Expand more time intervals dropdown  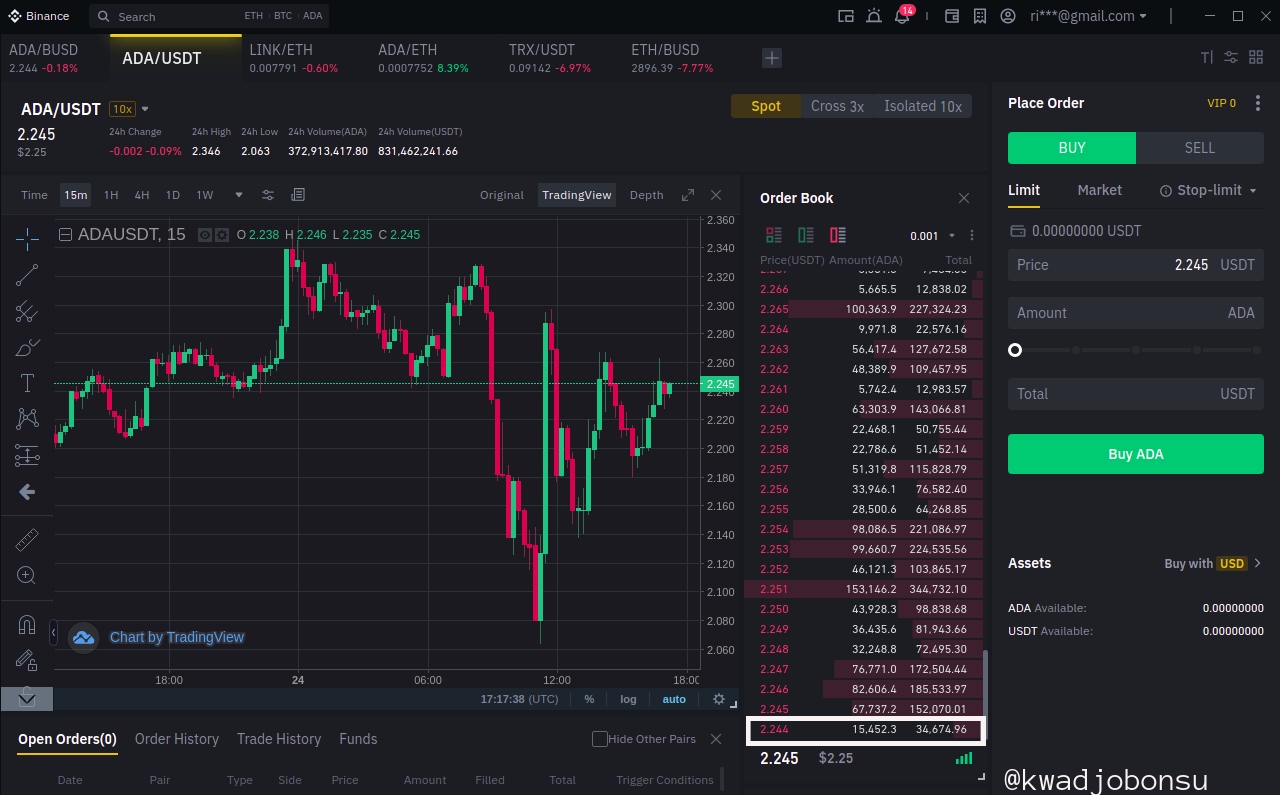click(x=238, y=195)
